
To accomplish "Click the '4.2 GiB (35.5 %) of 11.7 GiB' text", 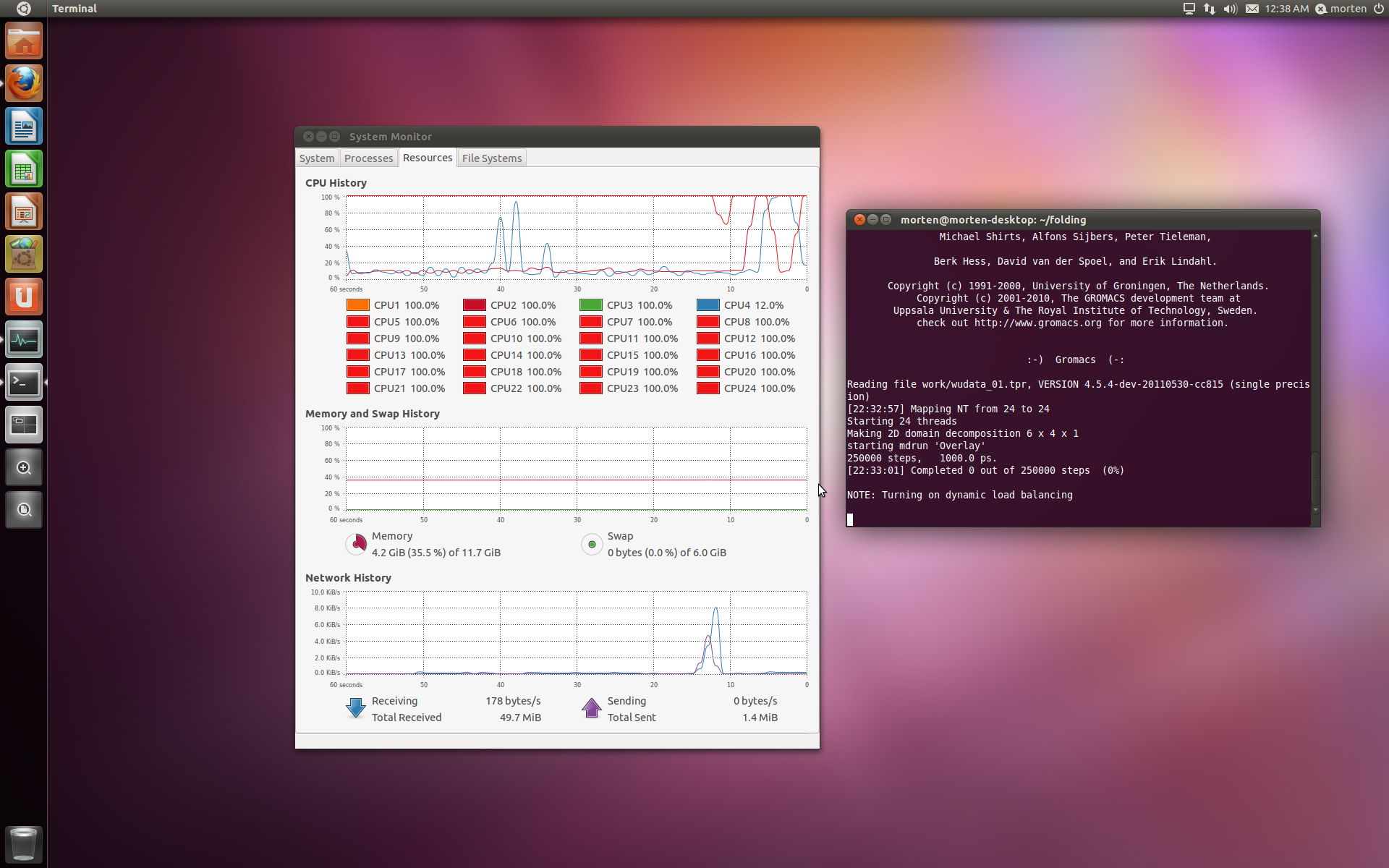I will tap(436, 553).
